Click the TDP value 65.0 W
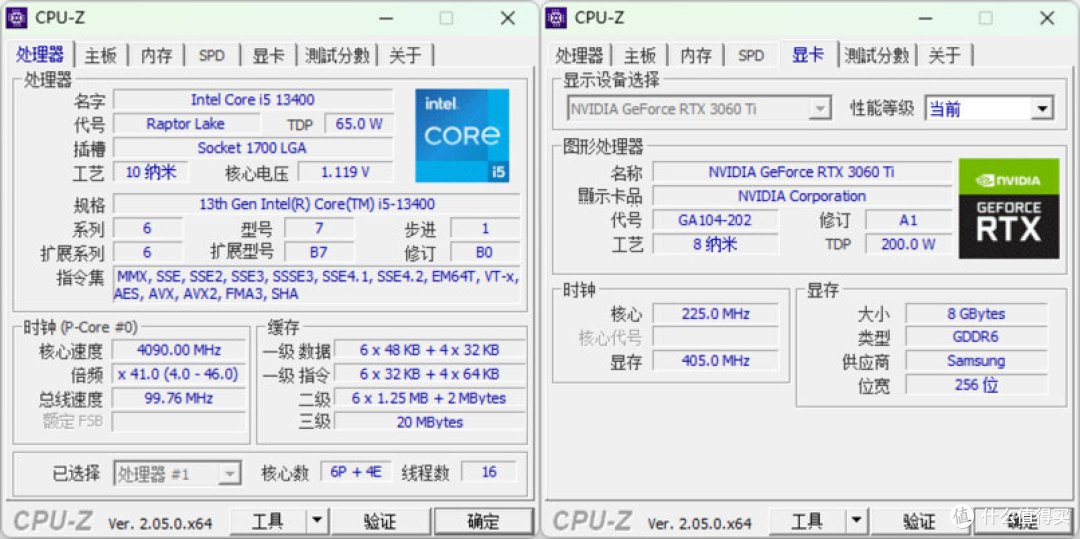 click(359, 124)
